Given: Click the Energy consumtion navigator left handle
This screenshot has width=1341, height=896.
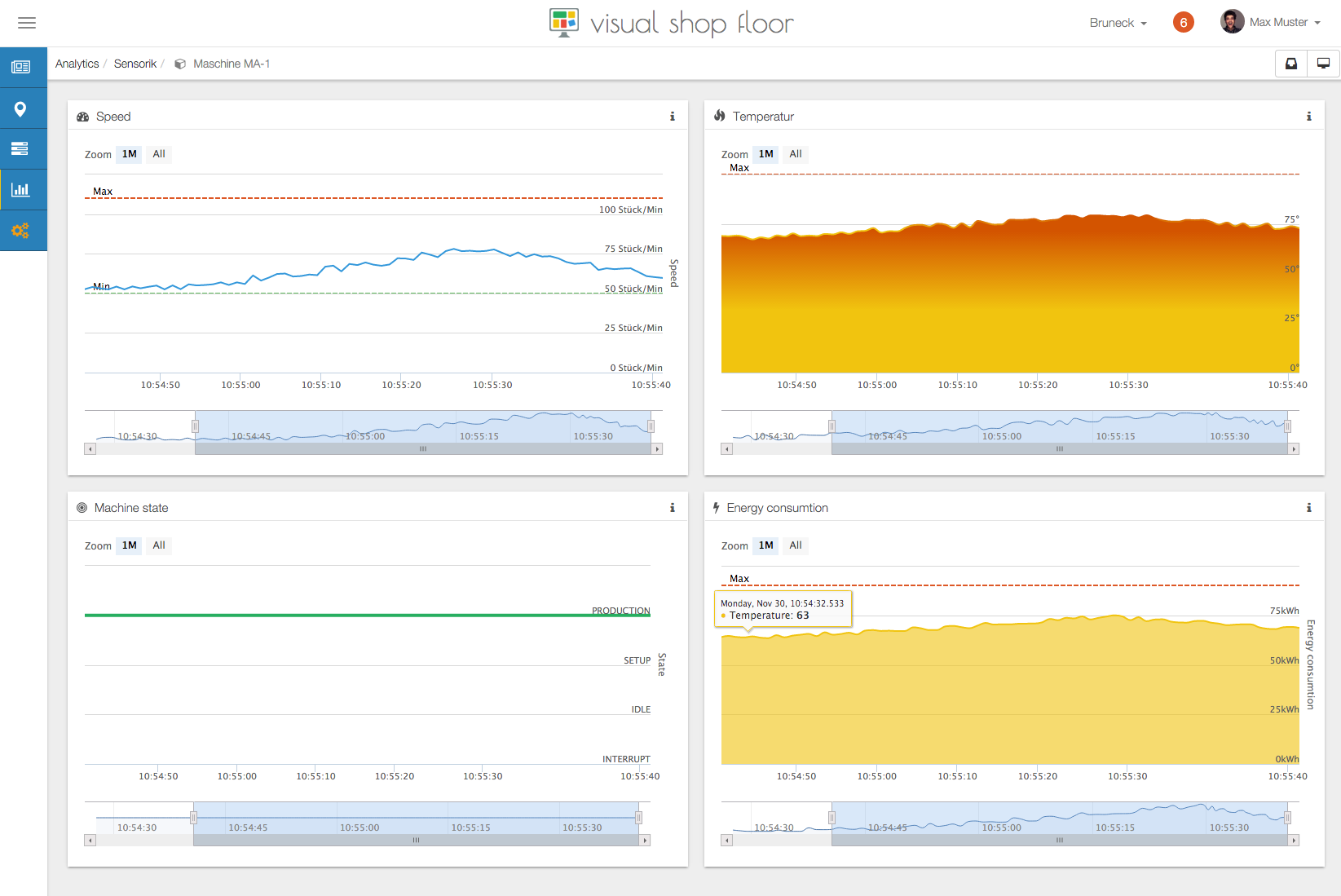Looking at the screenshot, I should point(832,818).
